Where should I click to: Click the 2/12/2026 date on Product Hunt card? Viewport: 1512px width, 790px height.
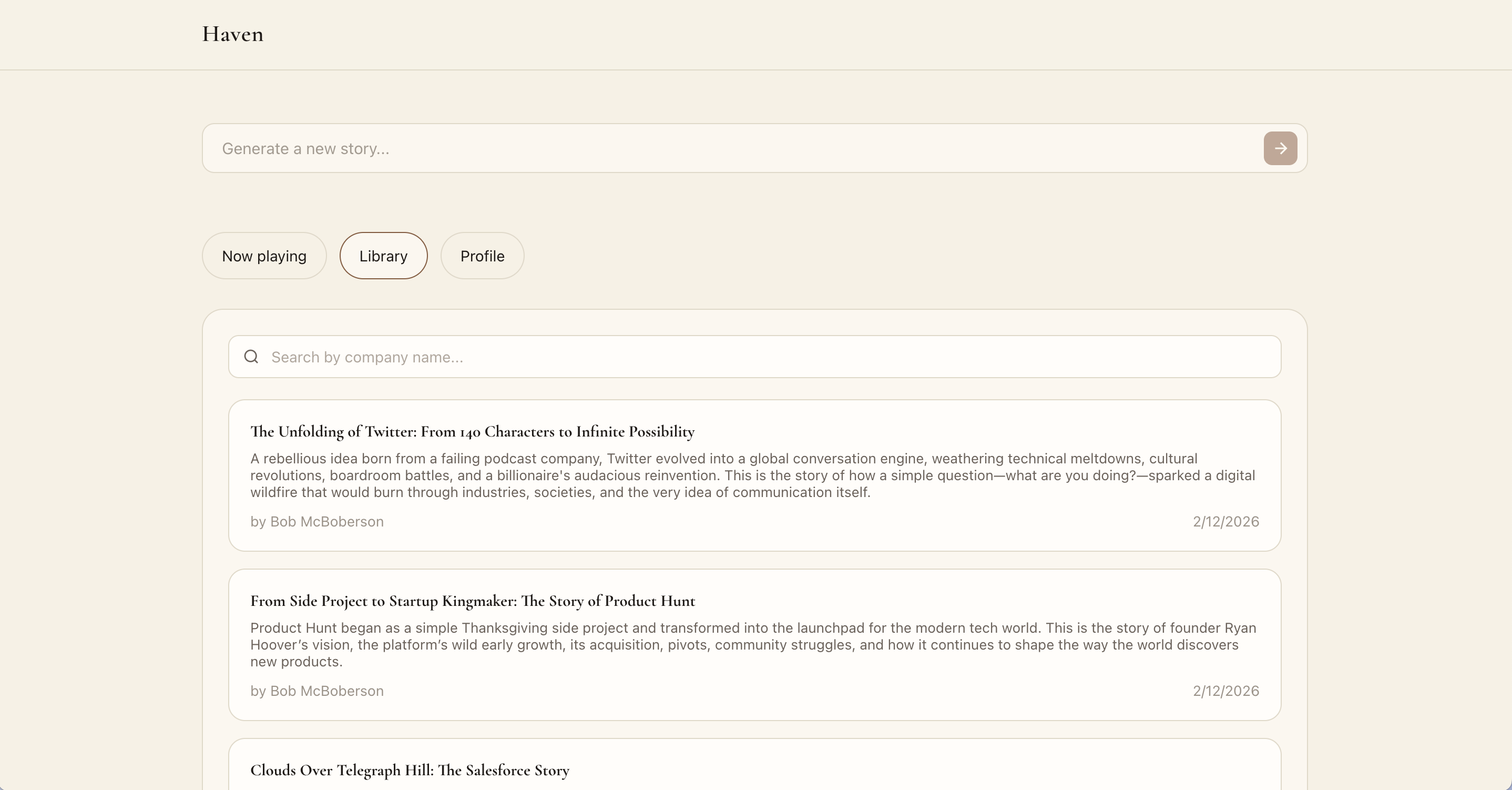tap(1225, 691)
